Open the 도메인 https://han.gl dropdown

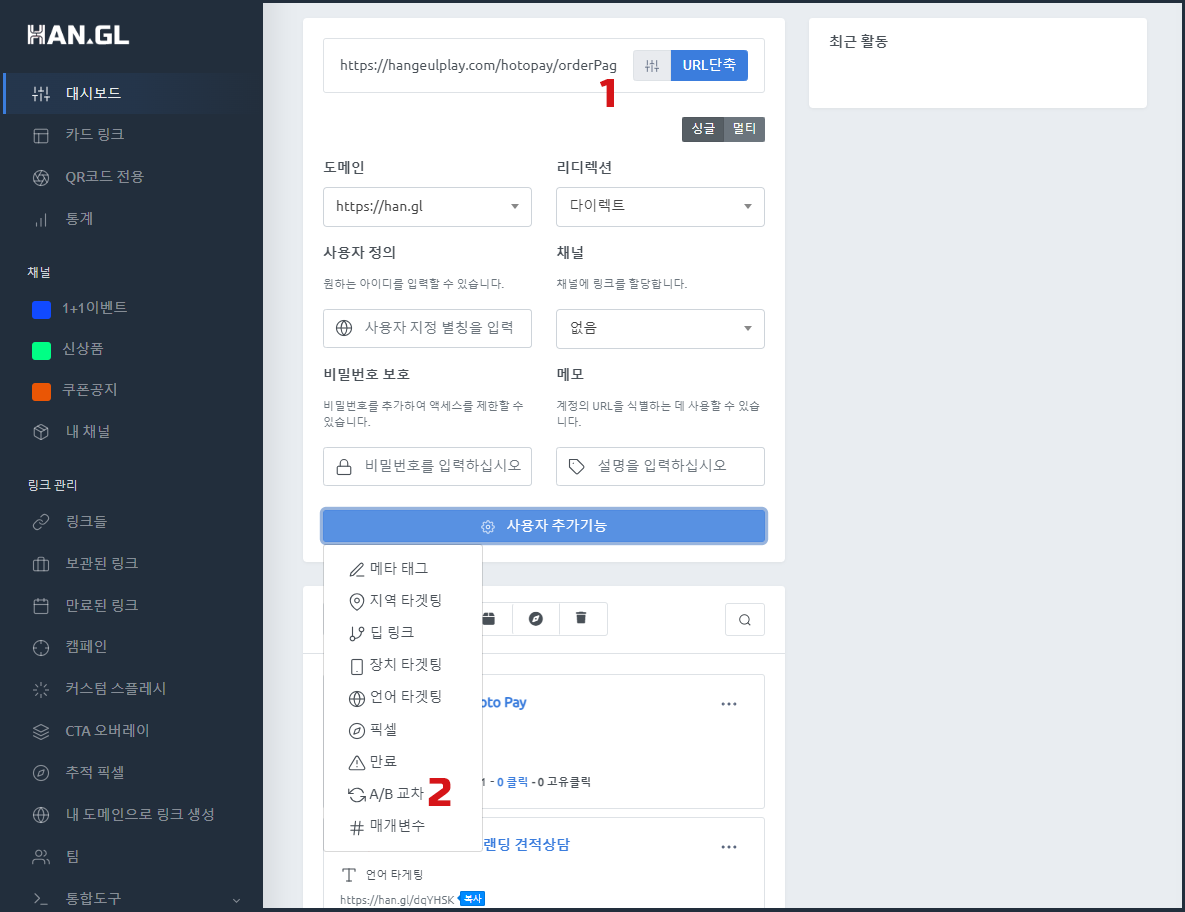click(427, 206)
